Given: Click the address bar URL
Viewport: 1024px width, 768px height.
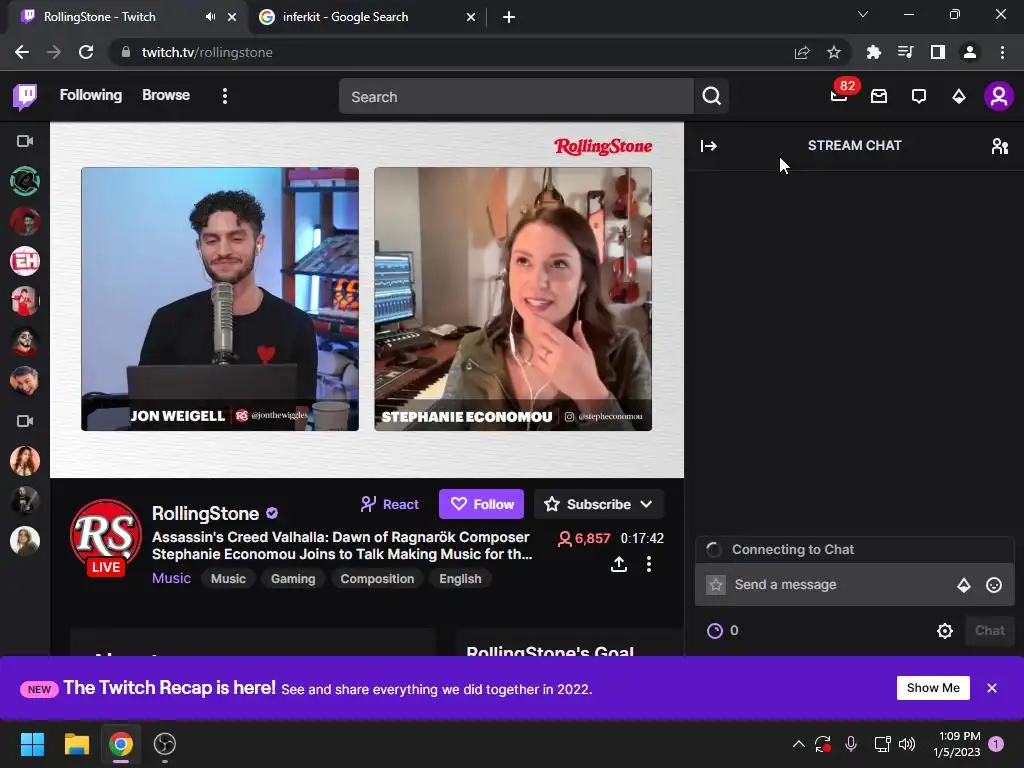Looking at the screenshot, I should point(207,52).
